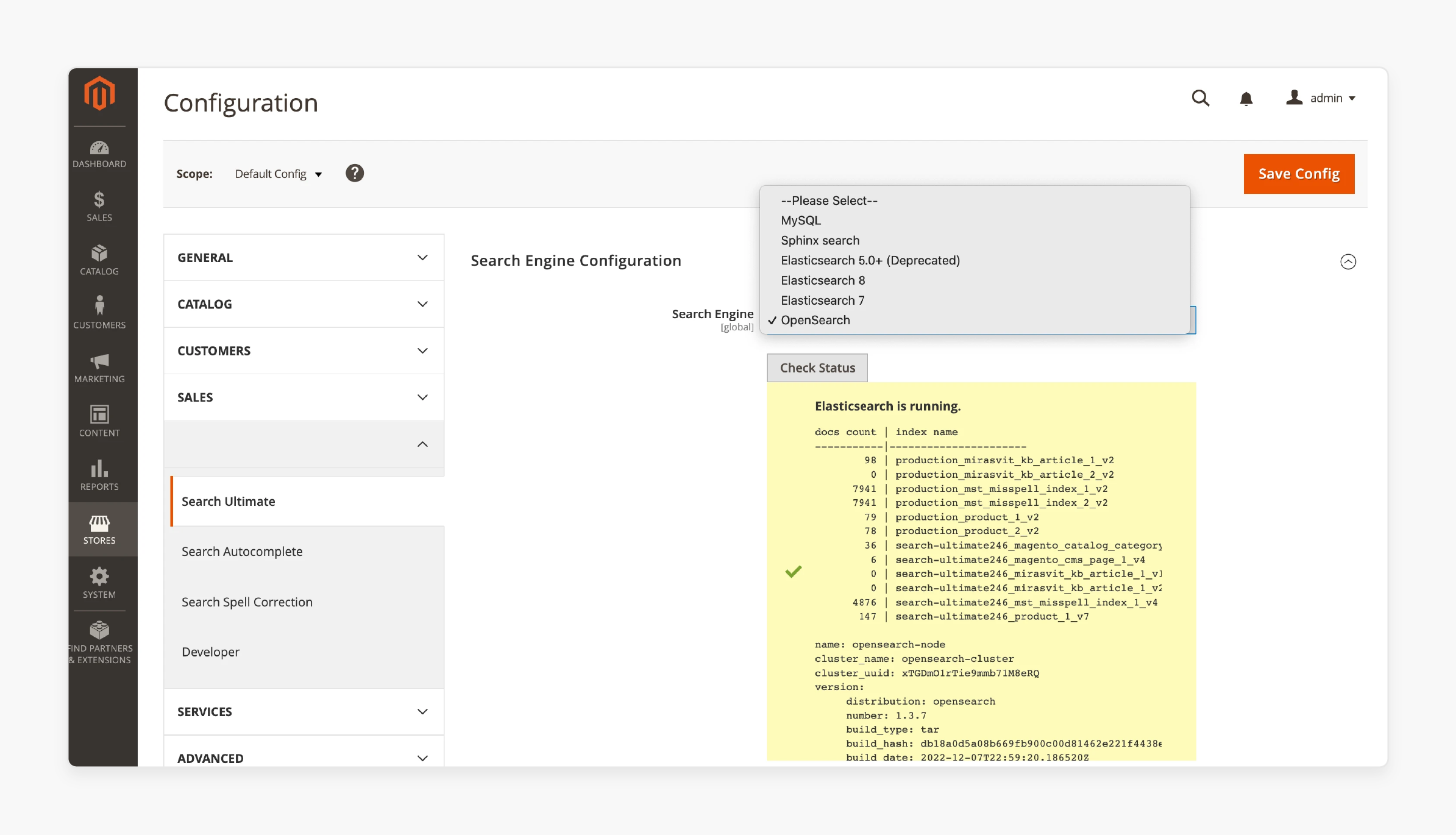1456x835 pixels.
Task: Open the Dashboard sidebar icon
Action: (x=99, y=154)
